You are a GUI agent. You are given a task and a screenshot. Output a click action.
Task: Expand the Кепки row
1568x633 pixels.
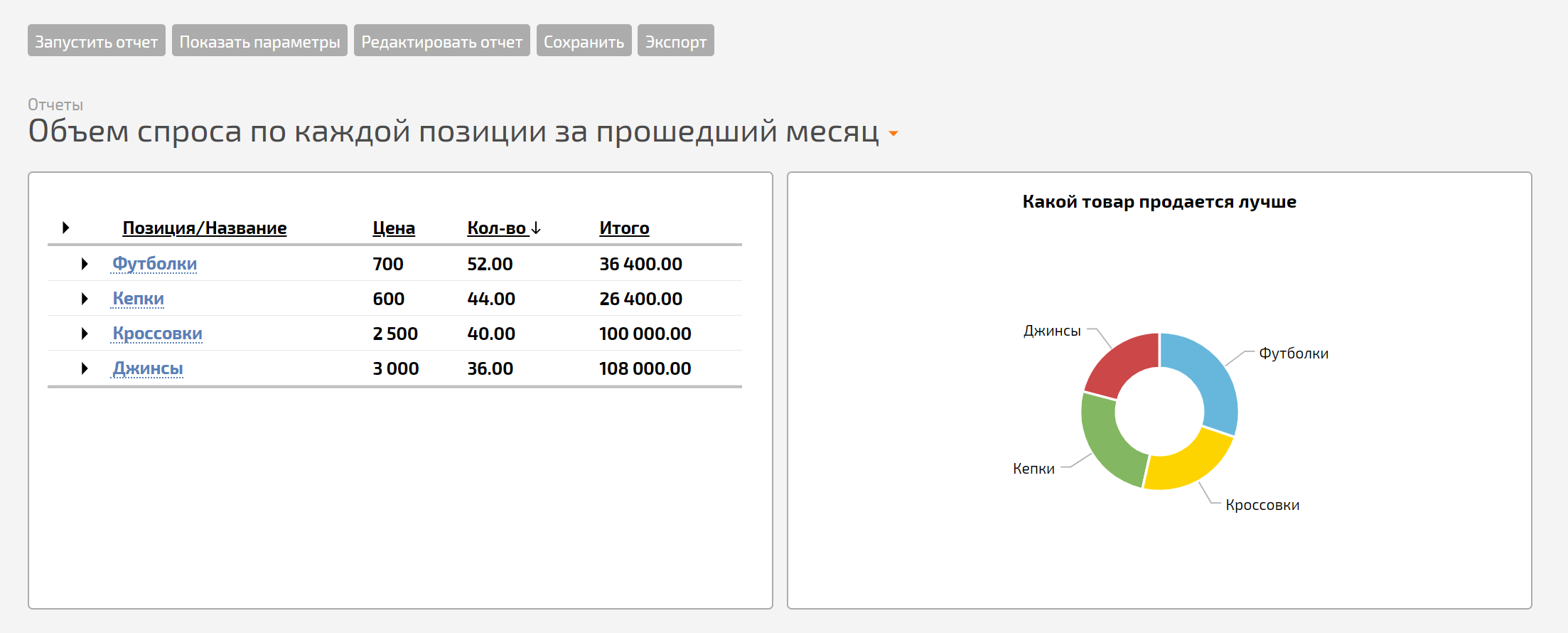[x=85, y=299]
